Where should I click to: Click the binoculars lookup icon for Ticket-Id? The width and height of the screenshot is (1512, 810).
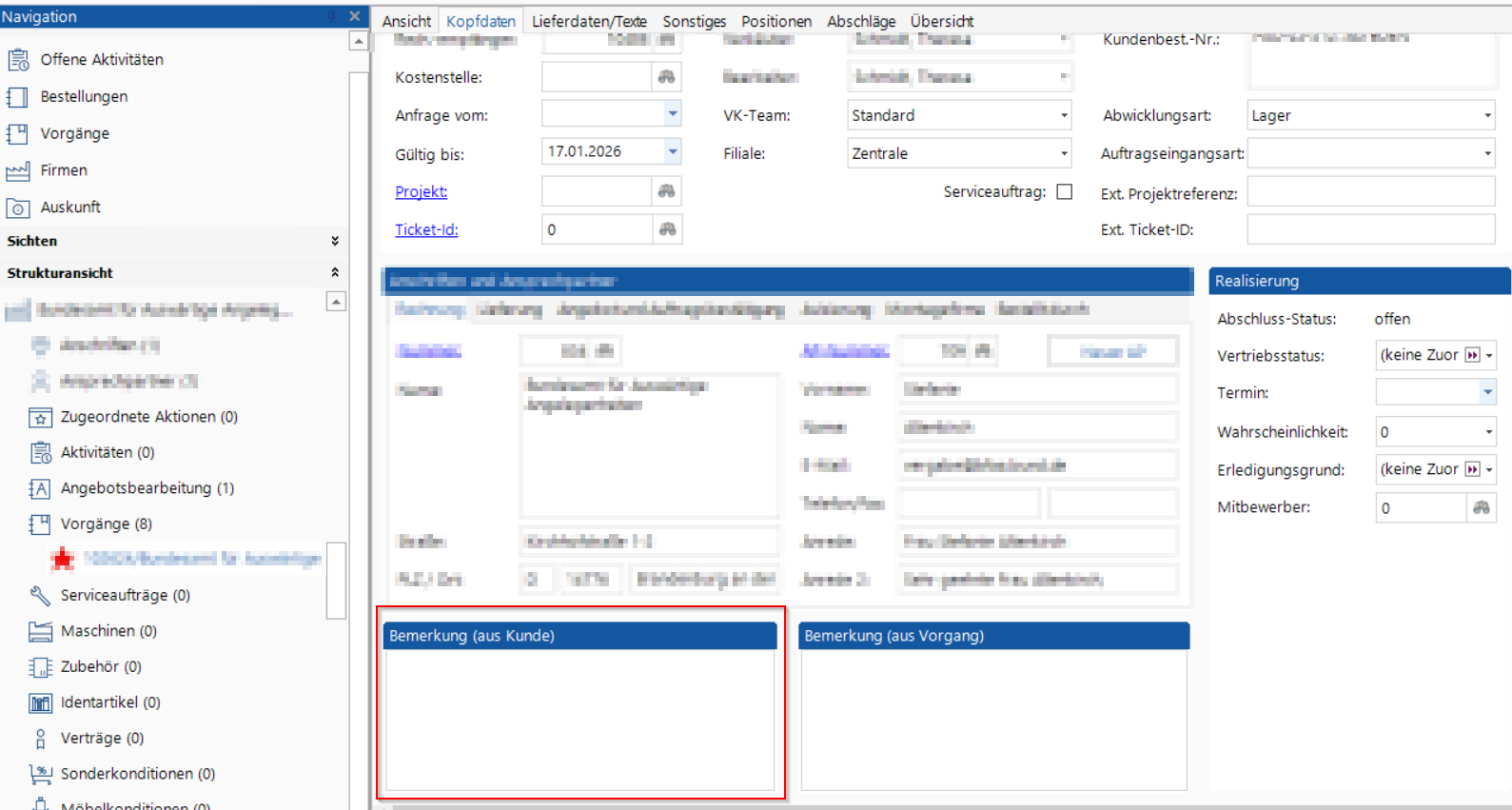(667, 229)
